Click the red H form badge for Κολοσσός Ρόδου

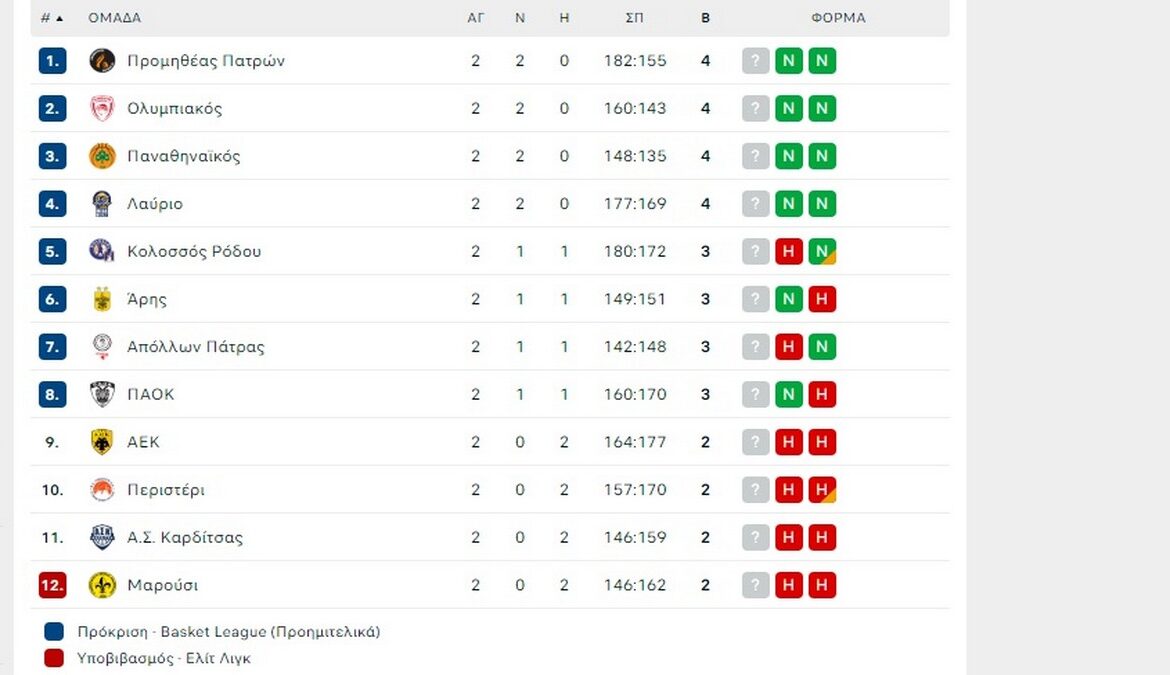789,251
